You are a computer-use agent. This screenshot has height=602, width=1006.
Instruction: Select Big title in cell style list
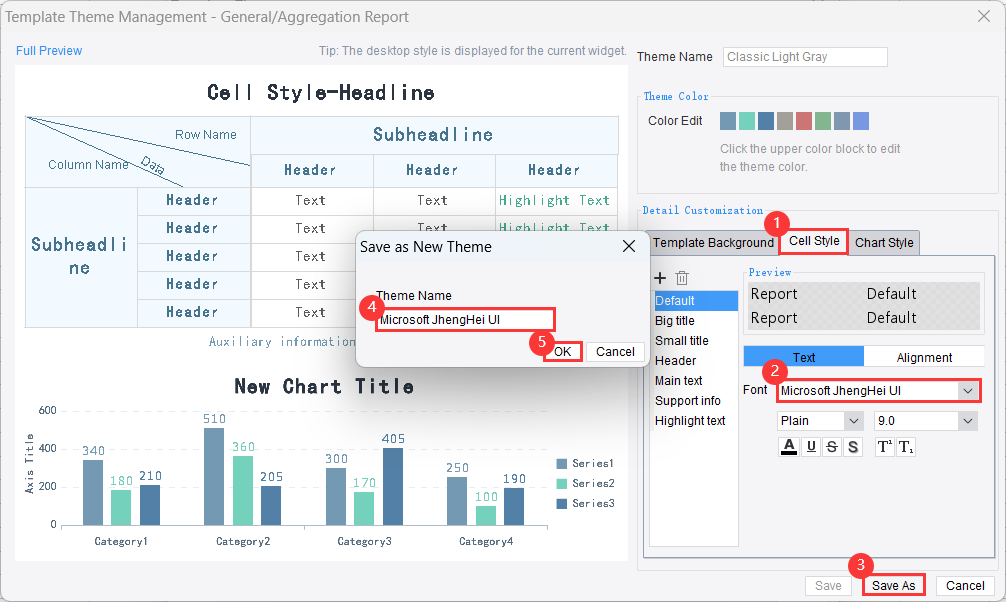(x=696, y=320)
